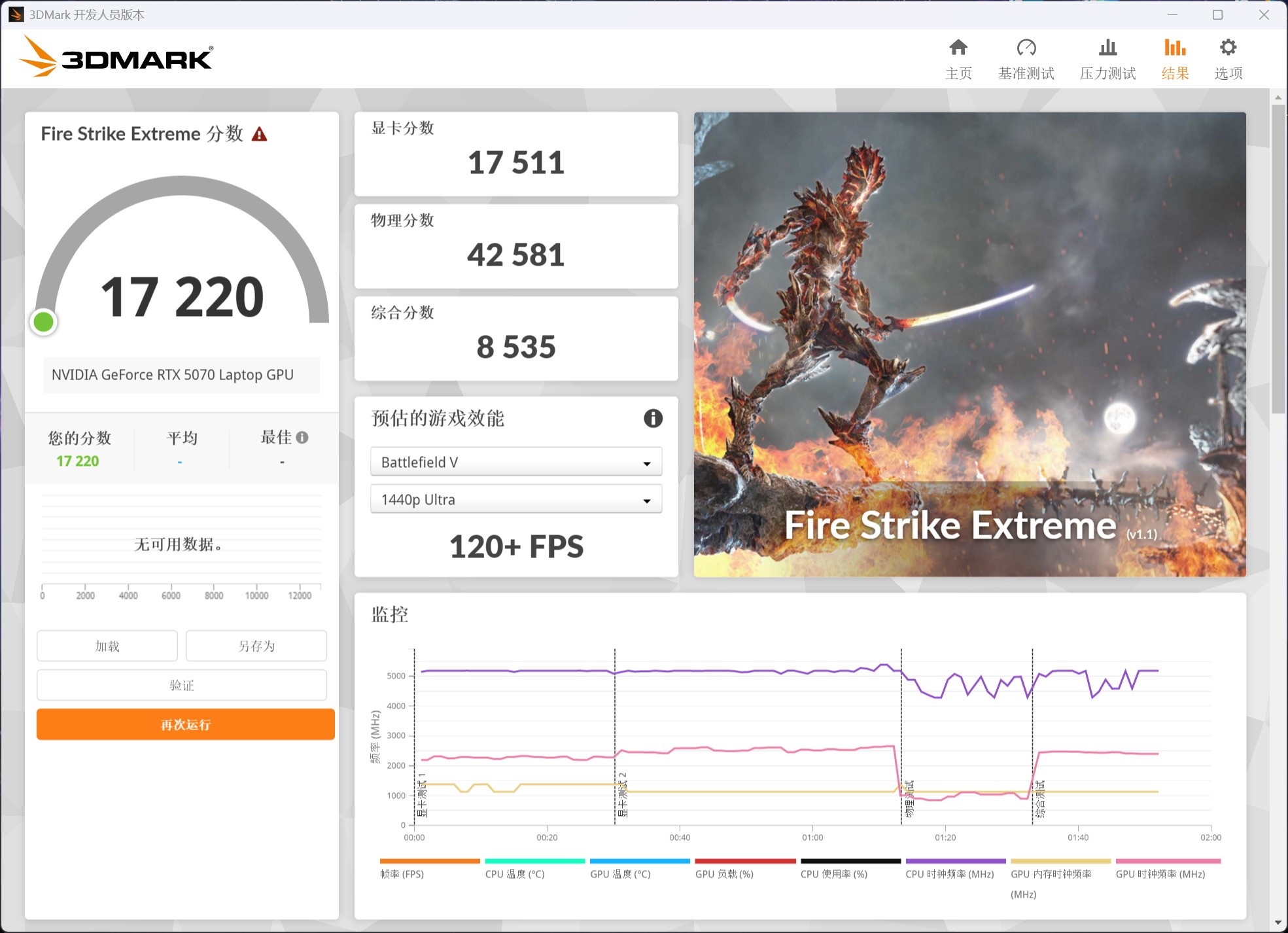Click the 另存为 save-as button
Screen dimensions: 1288x933
[x=256, y=646]
